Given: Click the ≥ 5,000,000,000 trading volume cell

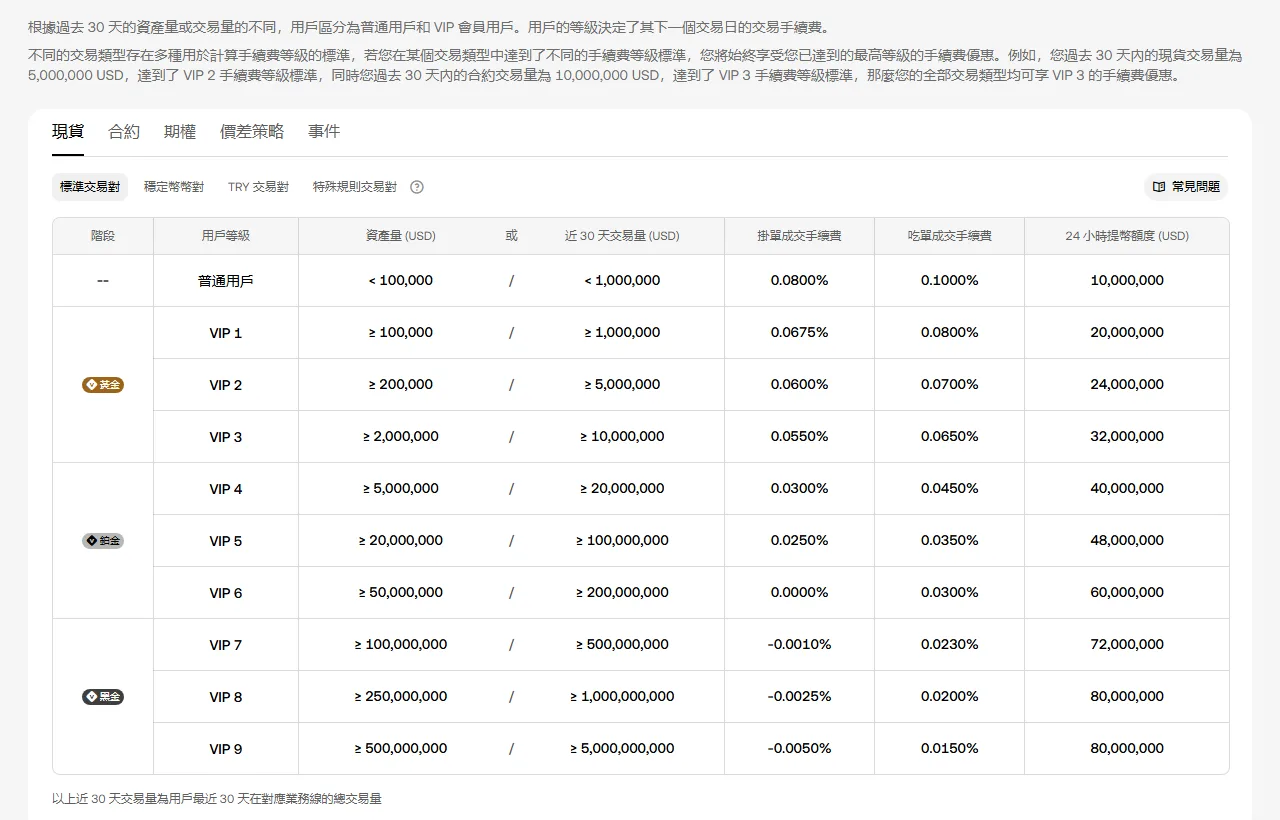Looking at the screenshot, I should tap(622, 749).
